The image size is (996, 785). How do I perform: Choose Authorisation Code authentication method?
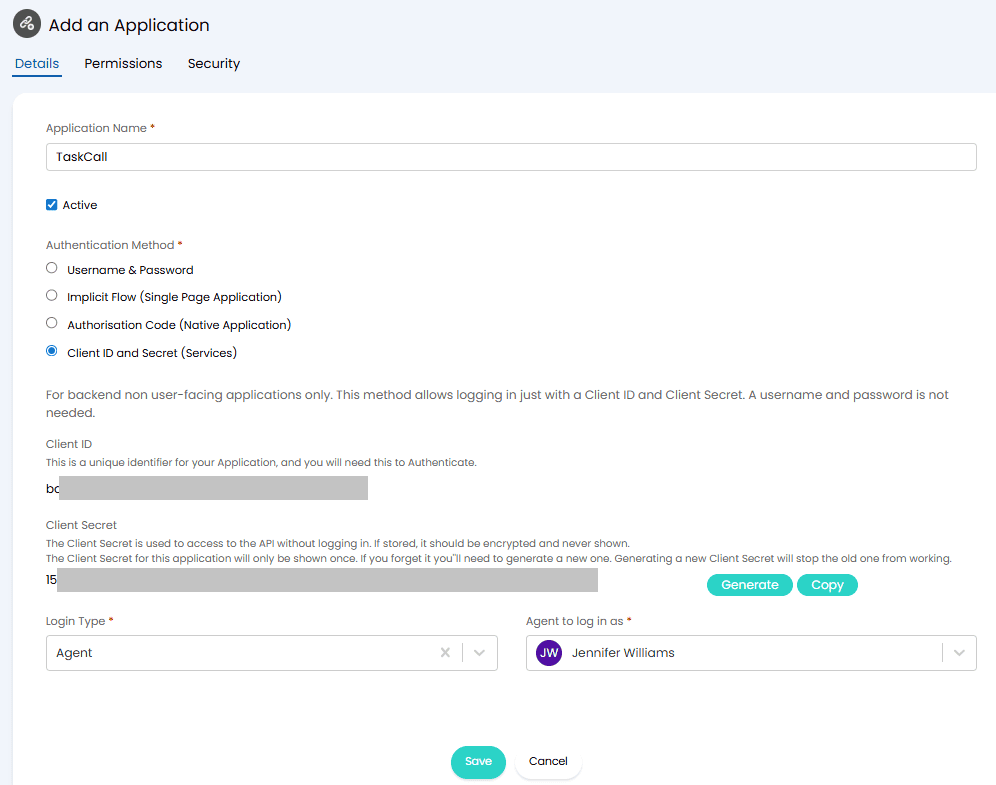(x=51, y=323)
